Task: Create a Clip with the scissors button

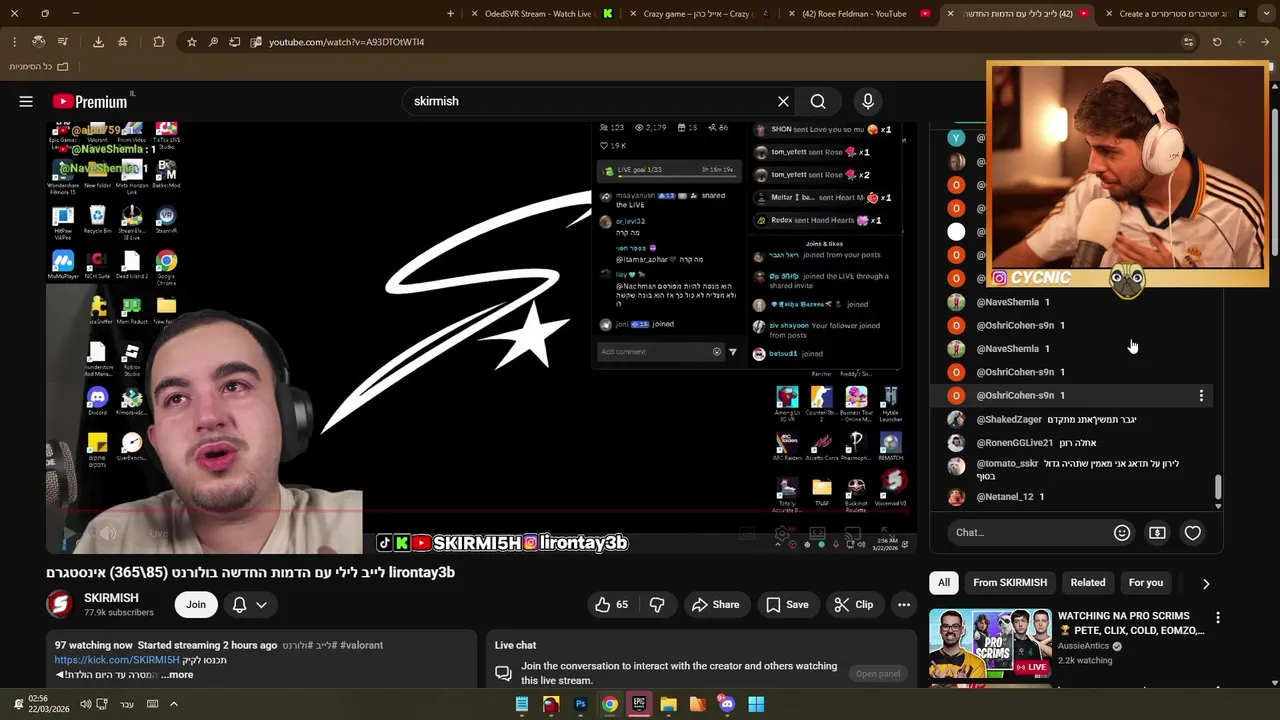Action: click(854, 604)
